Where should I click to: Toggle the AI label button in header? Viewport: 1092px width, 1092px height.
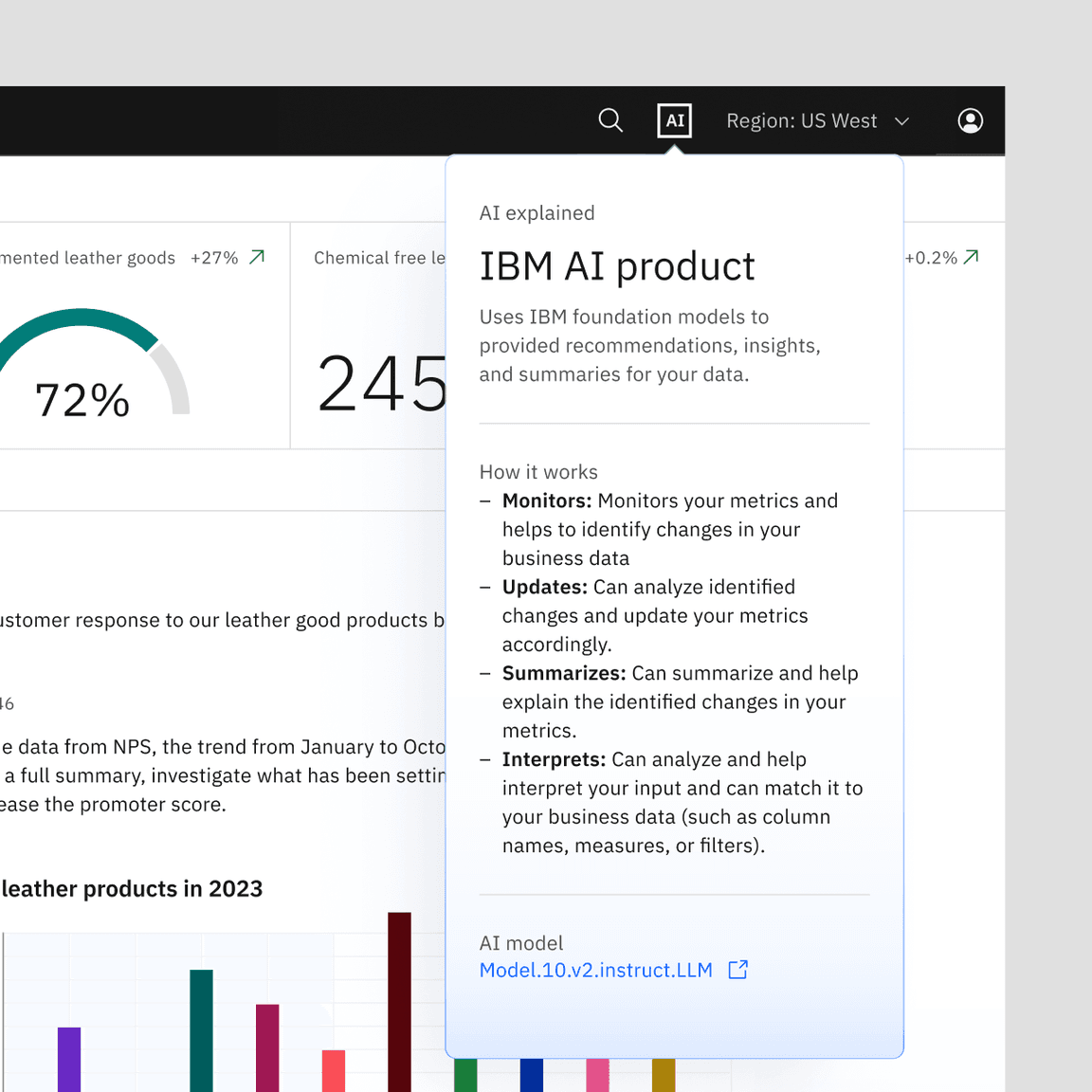[674, 120]
